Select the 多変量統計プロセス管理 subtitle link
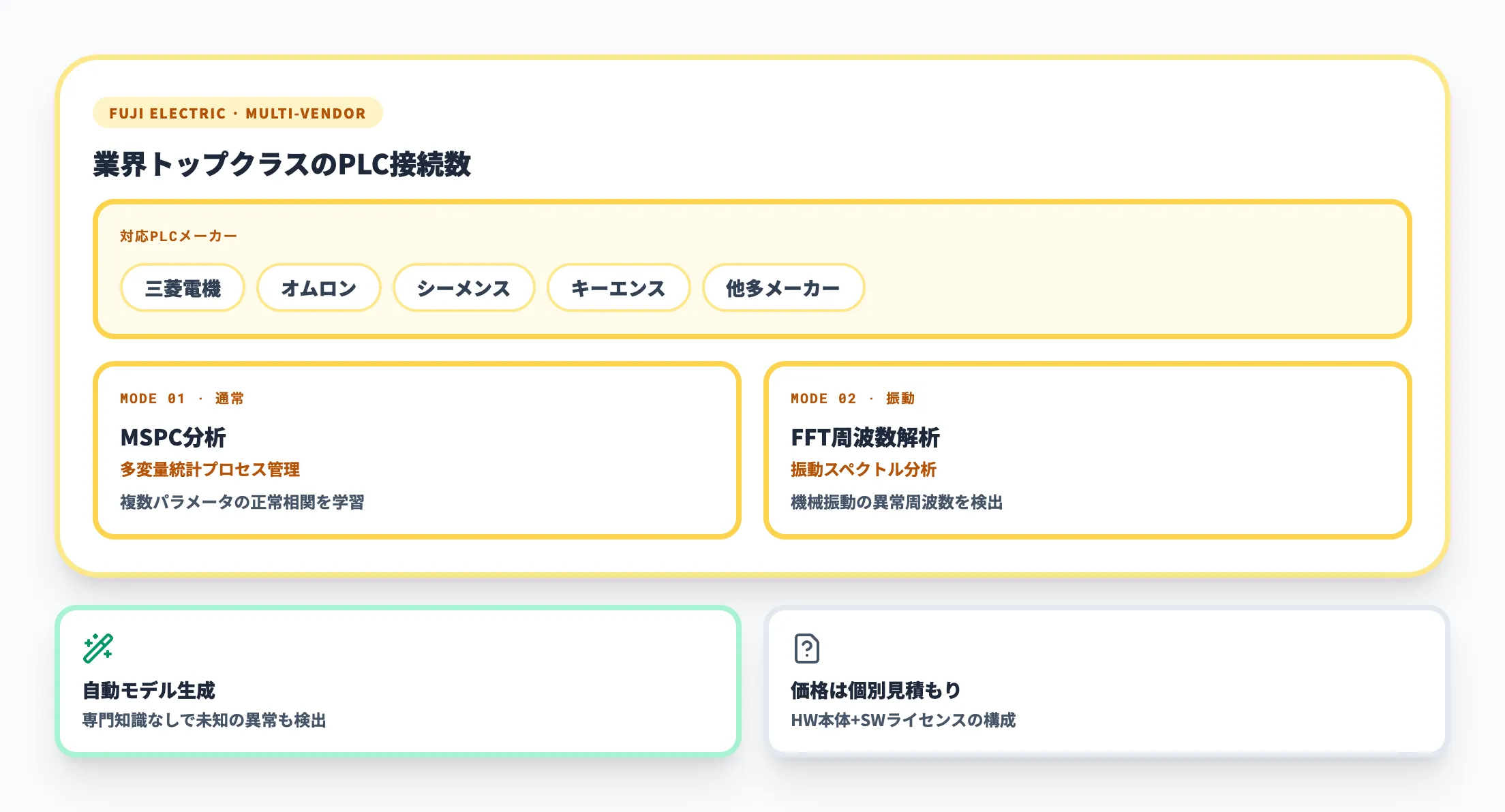The image size is (1505, 812). [x=210, y=470]
